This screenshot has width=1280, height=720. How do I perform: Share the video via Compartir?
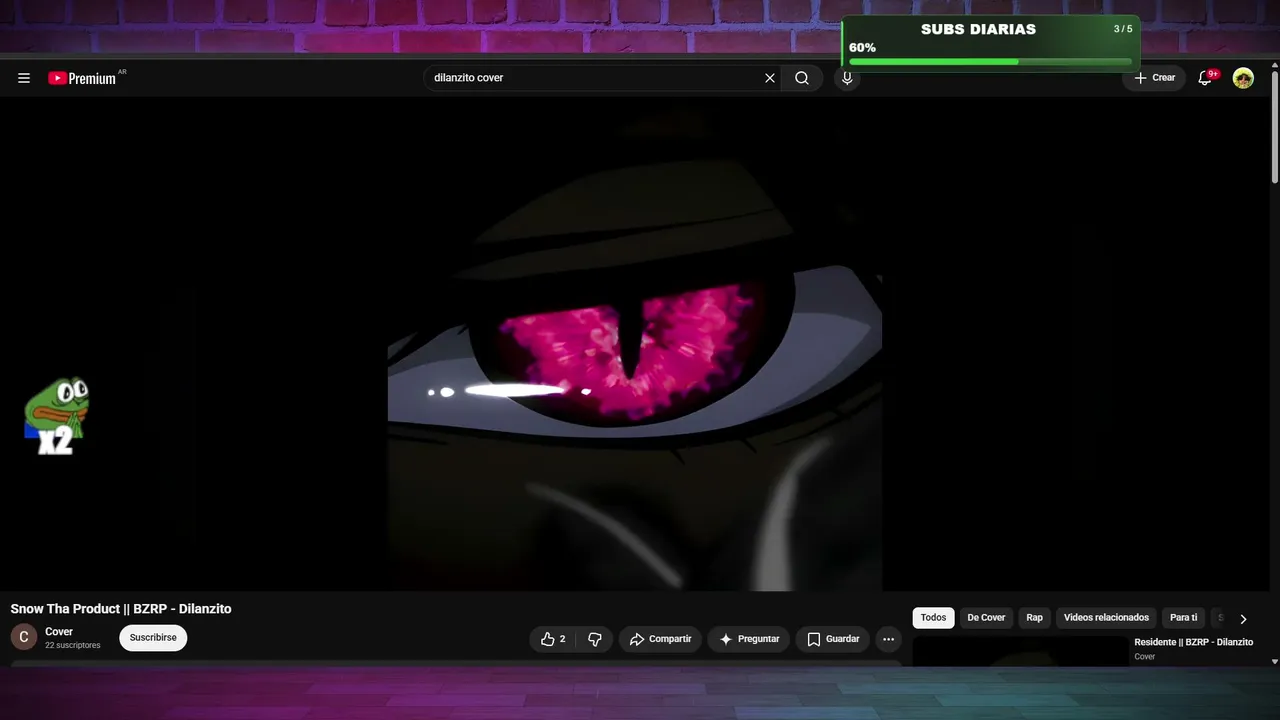pyautogui.click(x=660, y=639)
